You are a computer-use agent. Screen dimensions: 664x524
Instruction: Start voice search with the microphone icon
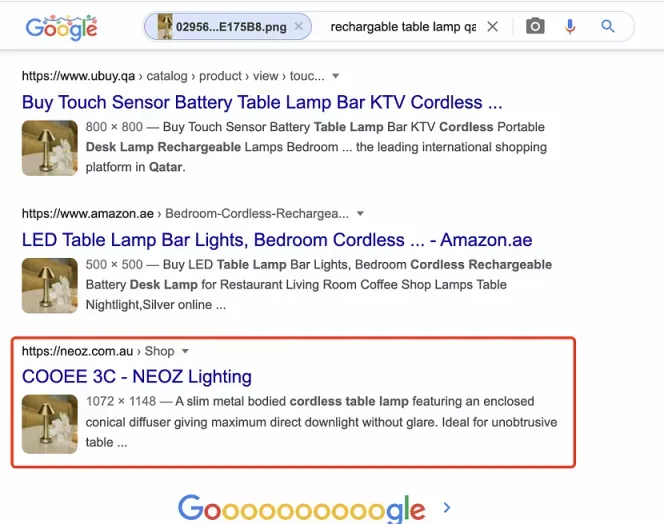click(570, 26)
